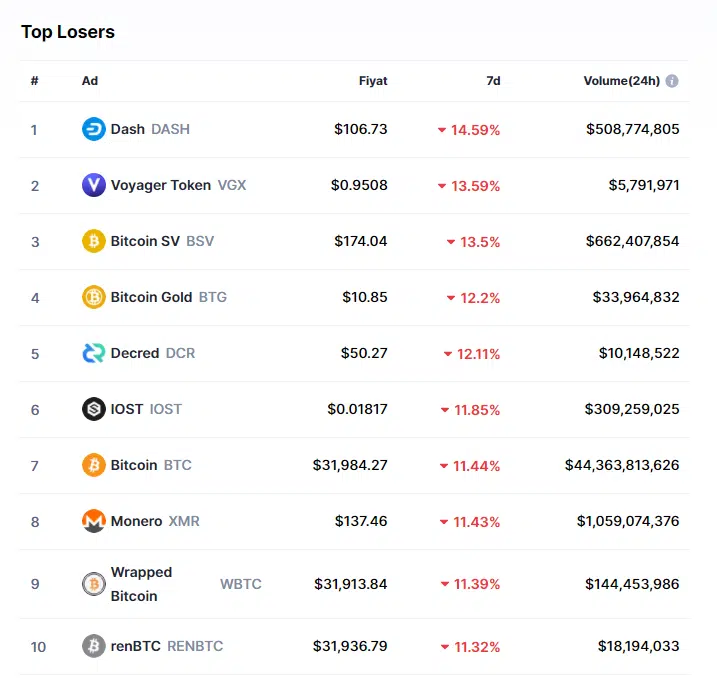Click the renBTC logo icon

pos(93,646)
